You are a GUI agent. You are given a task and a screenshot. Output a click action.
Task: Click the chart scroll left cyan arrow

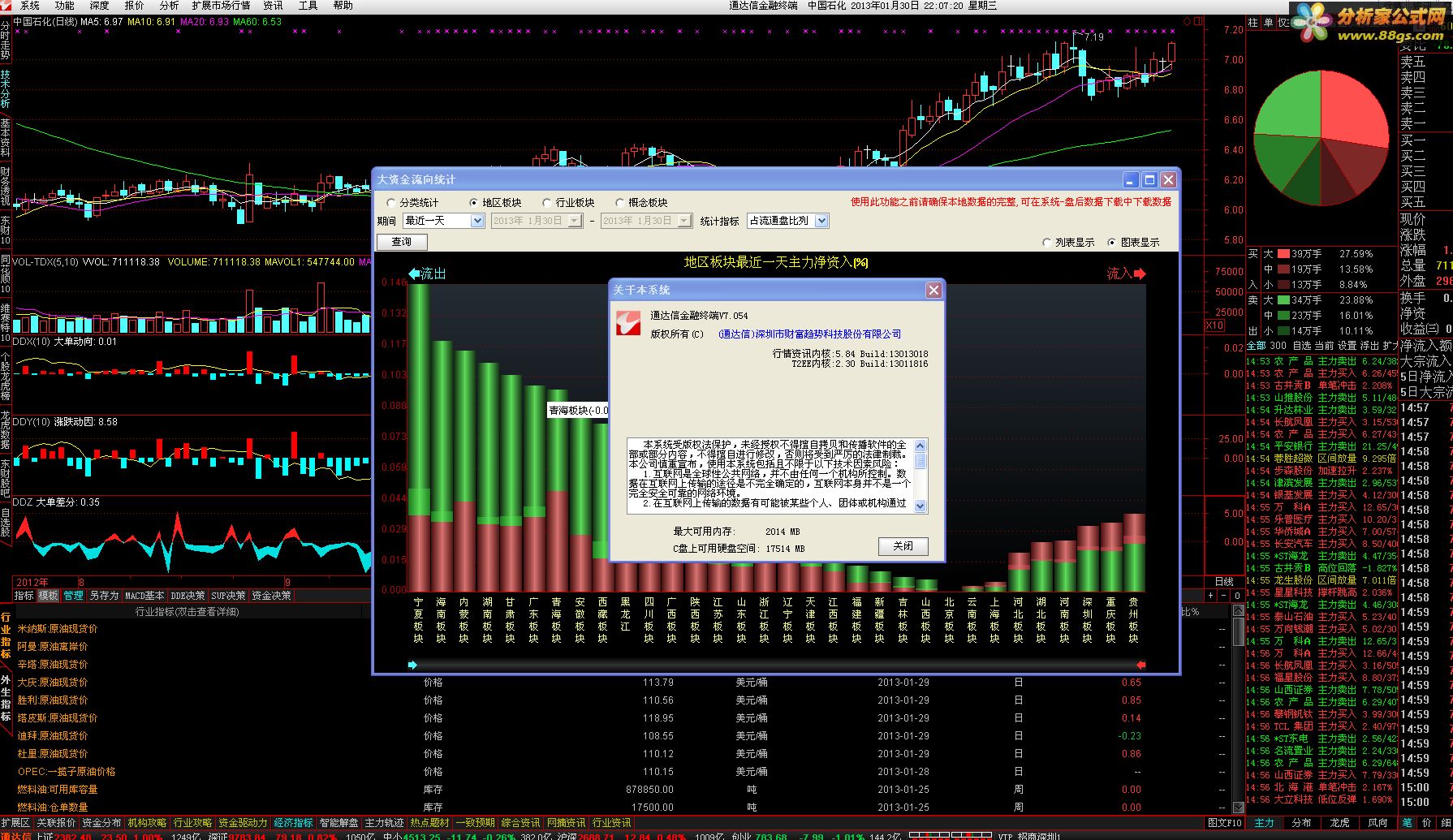412,665
